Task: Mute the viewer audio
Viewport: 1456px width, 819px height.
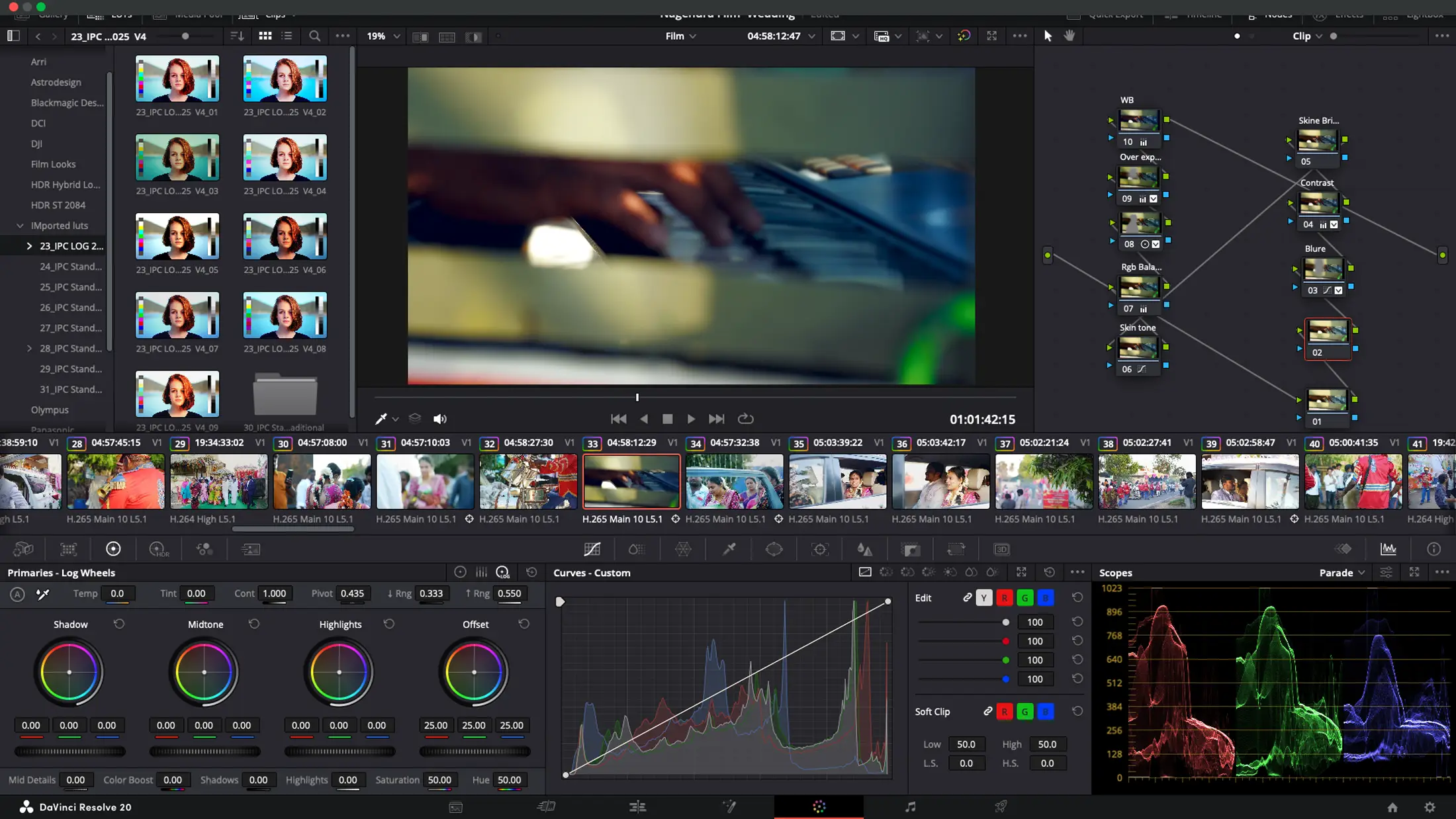Action: [x=440, y=419]
